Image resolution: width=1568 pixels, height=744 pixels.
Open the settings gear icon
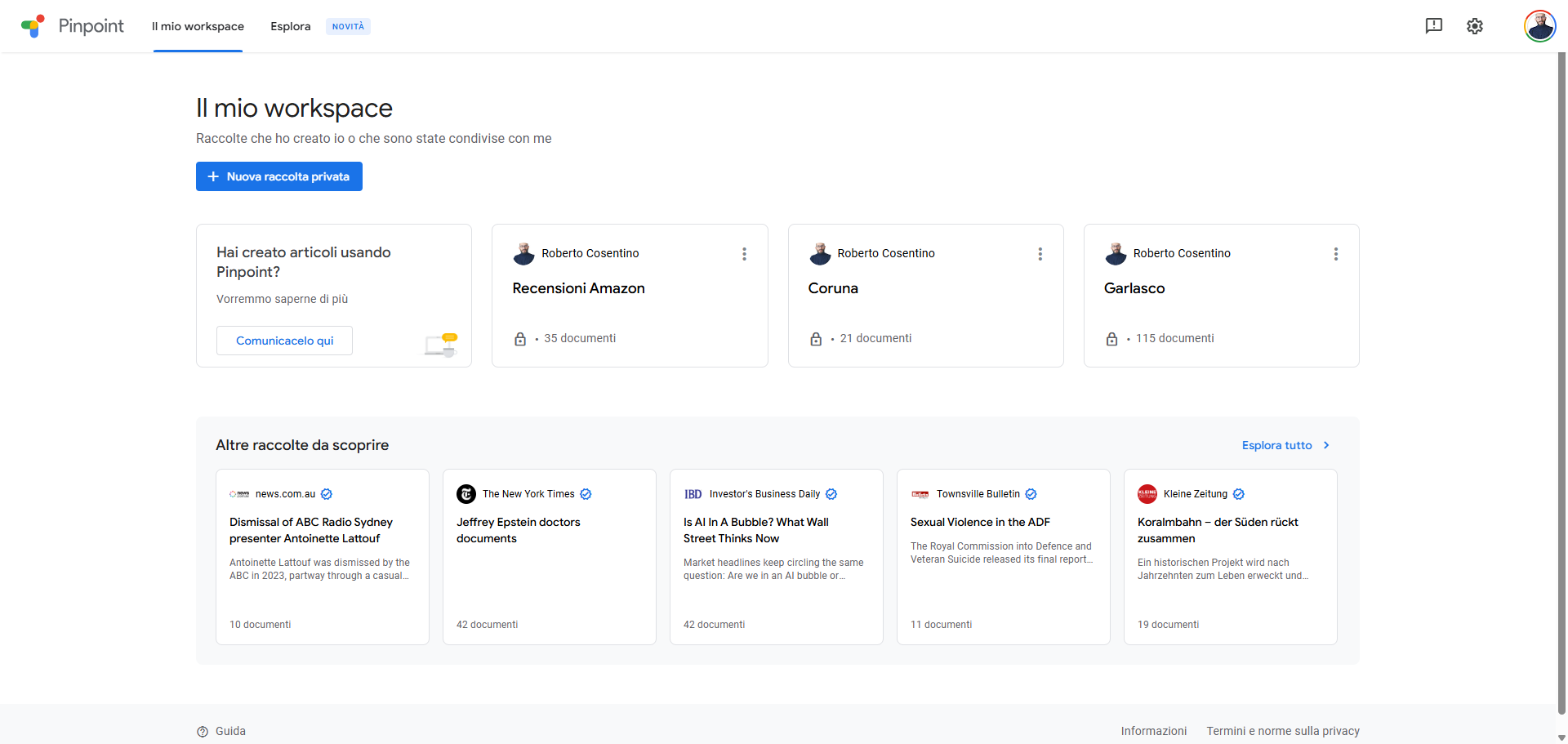[x=1474, y=26]
